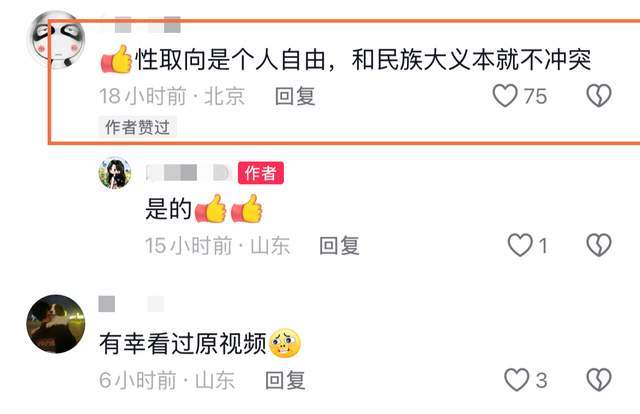Viewport: 640px width, 414px height.
Task: Like the Beijing comment with 75 likes
Action: point(505,96)
